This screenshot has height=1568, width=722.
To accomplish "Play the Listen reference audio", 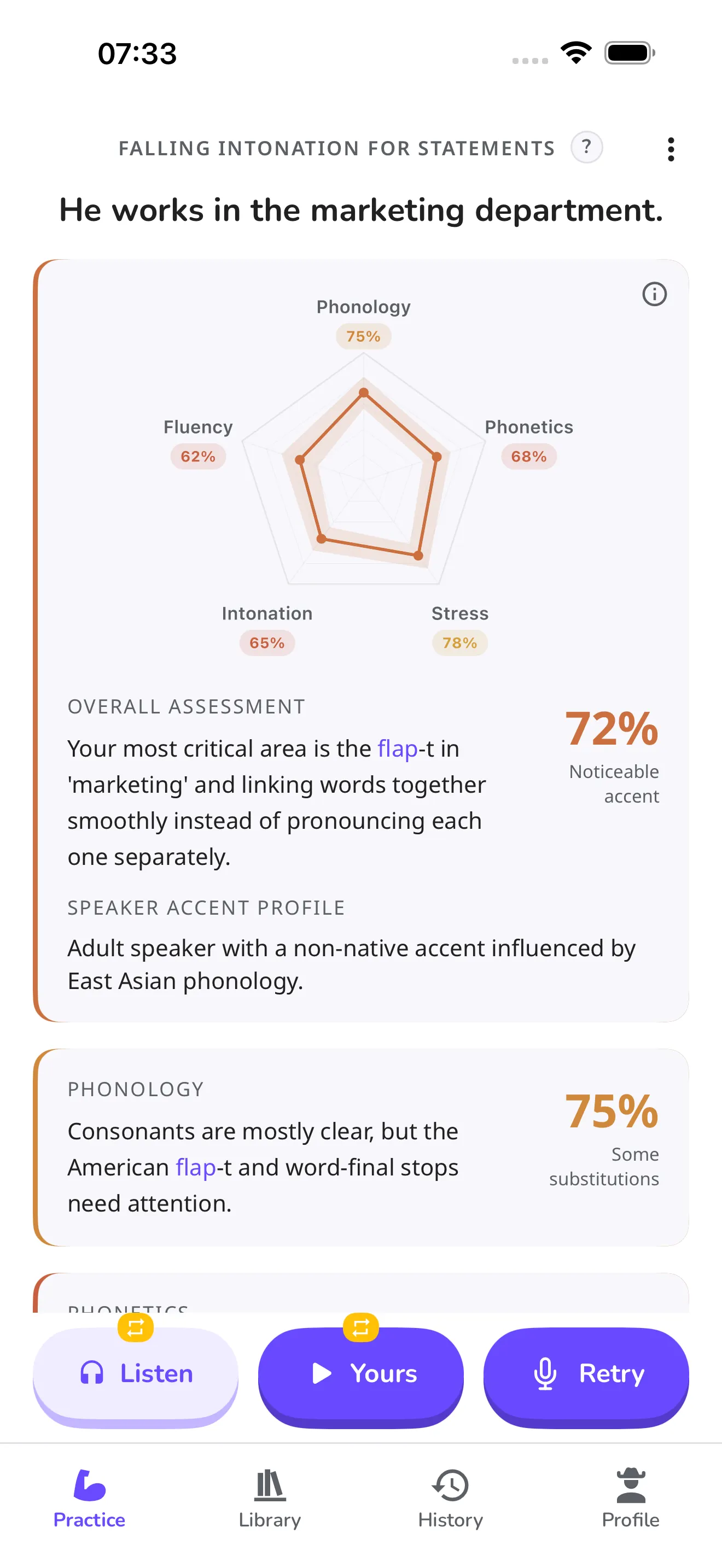I will (136, 1376).
